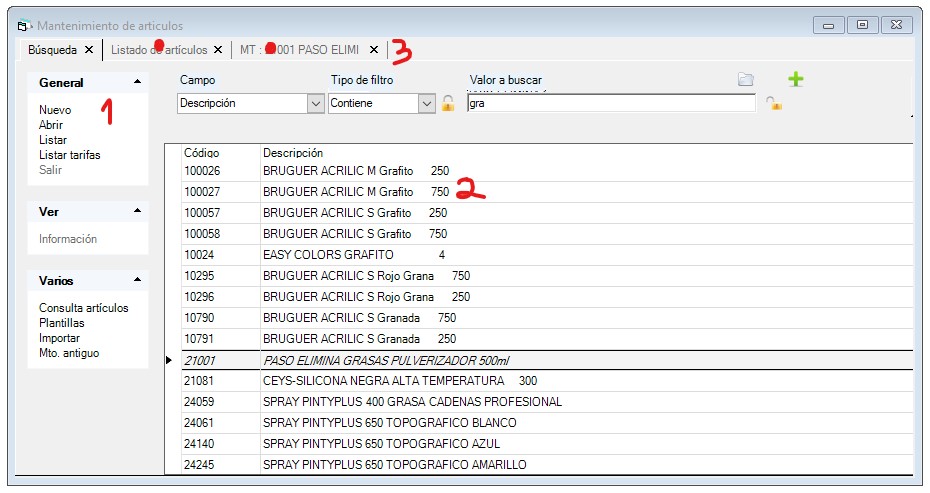Select row with code 10295
Image resolution: width=930 pixels, height=493 pixels.
(547, 276)
